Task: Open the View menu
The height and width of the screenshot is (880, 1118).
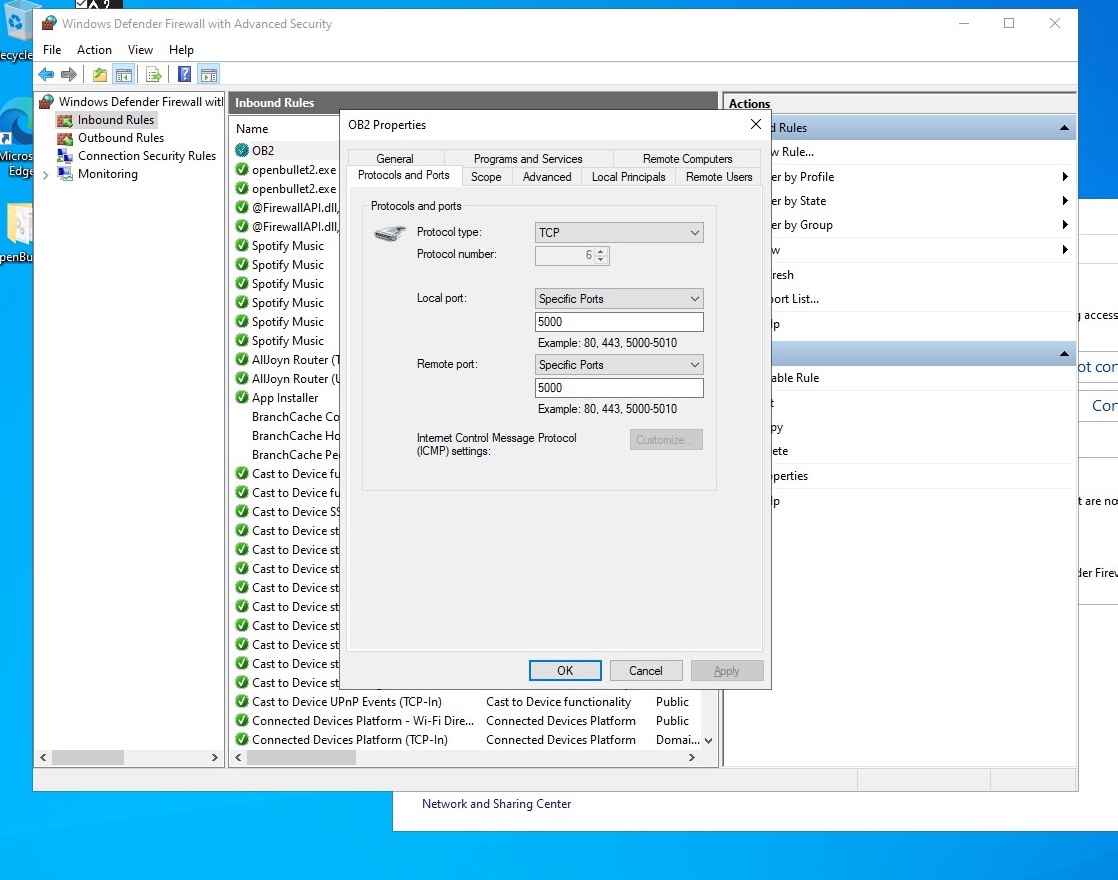Action: tap(140, 50)
